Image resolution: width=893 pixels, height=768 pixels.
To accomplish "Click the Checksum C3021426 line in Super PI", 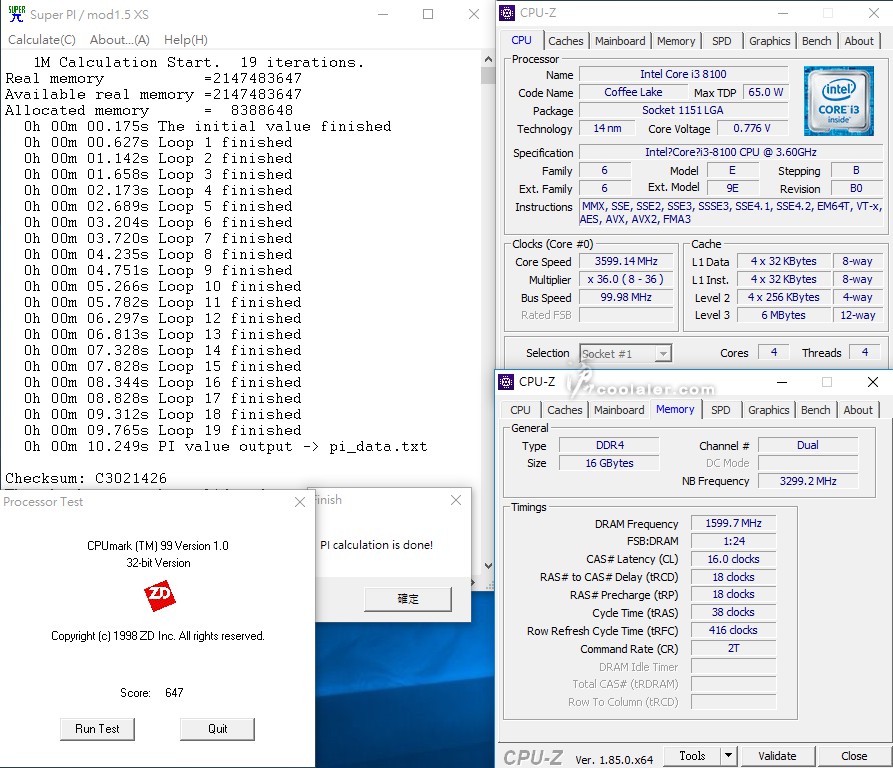I will [x=86, y=478].
